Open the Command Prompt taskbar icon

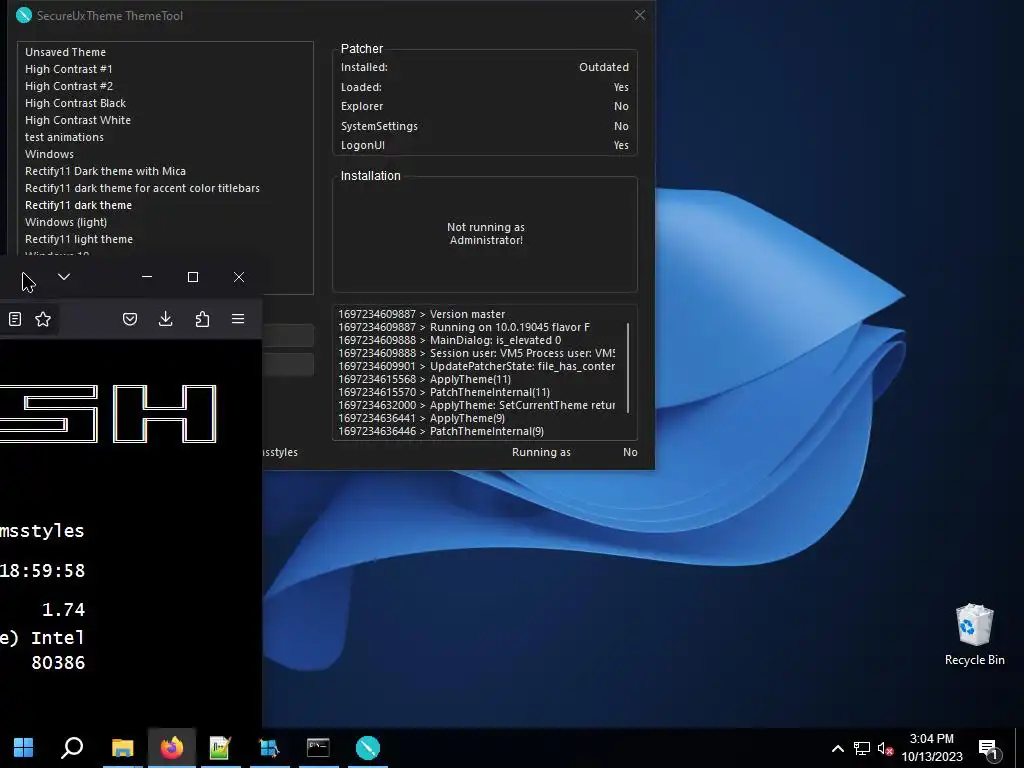click(318, 748)
